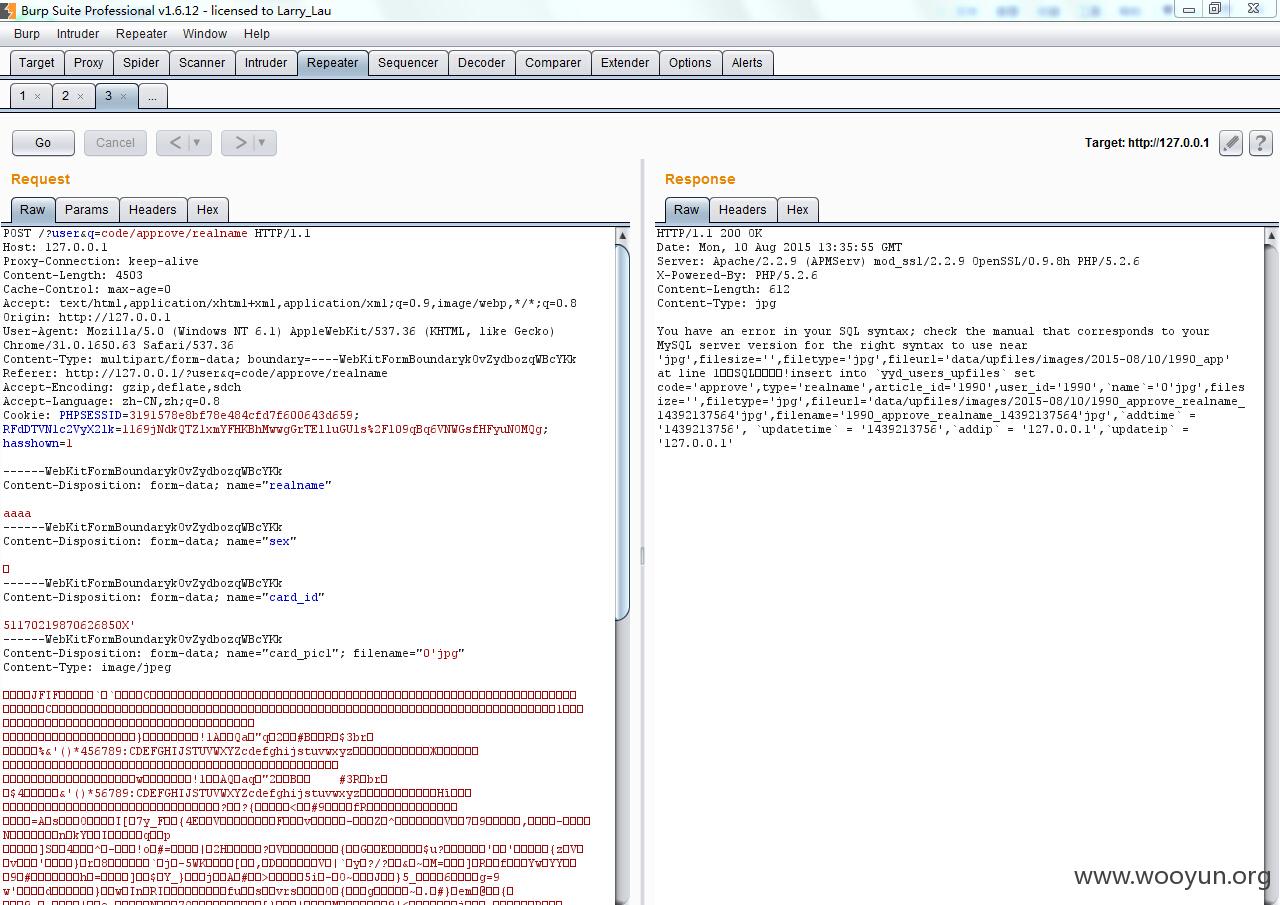Click the realname value aaaa

17,514
